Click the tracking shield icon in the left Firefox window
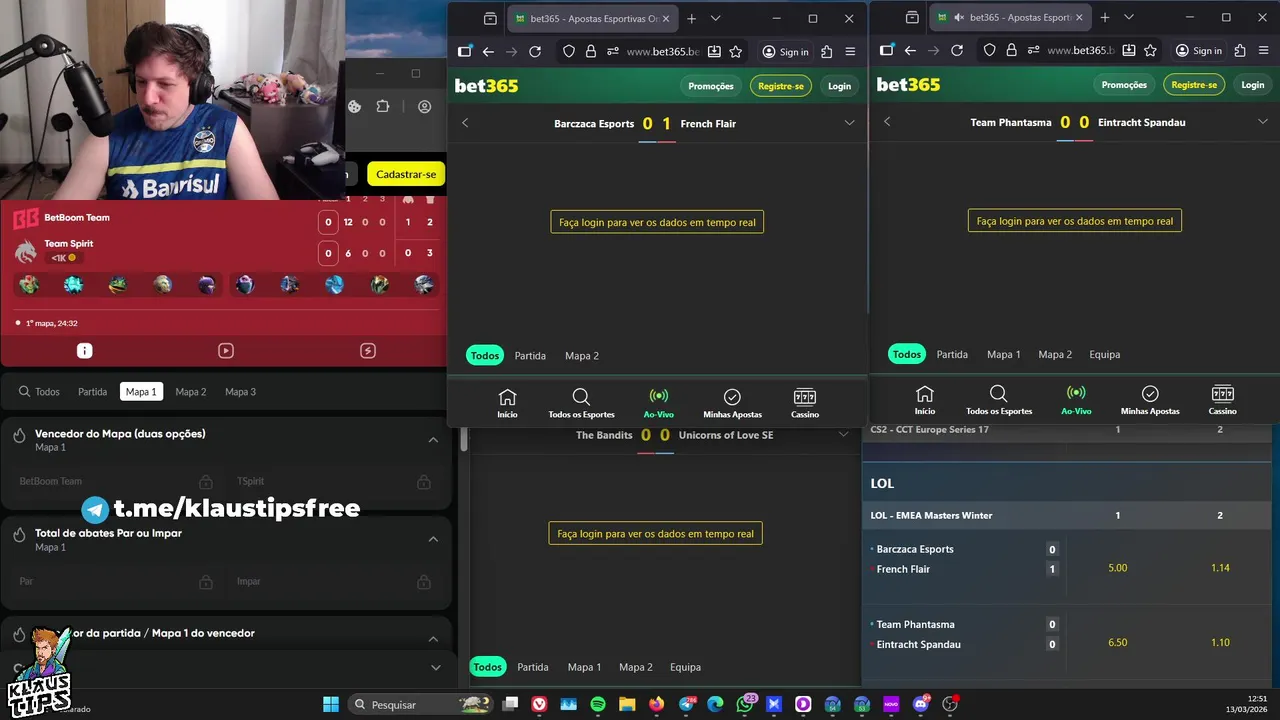Image resolution: width=1280 pixels, height=720 pixels. click(x=568, y=52)
